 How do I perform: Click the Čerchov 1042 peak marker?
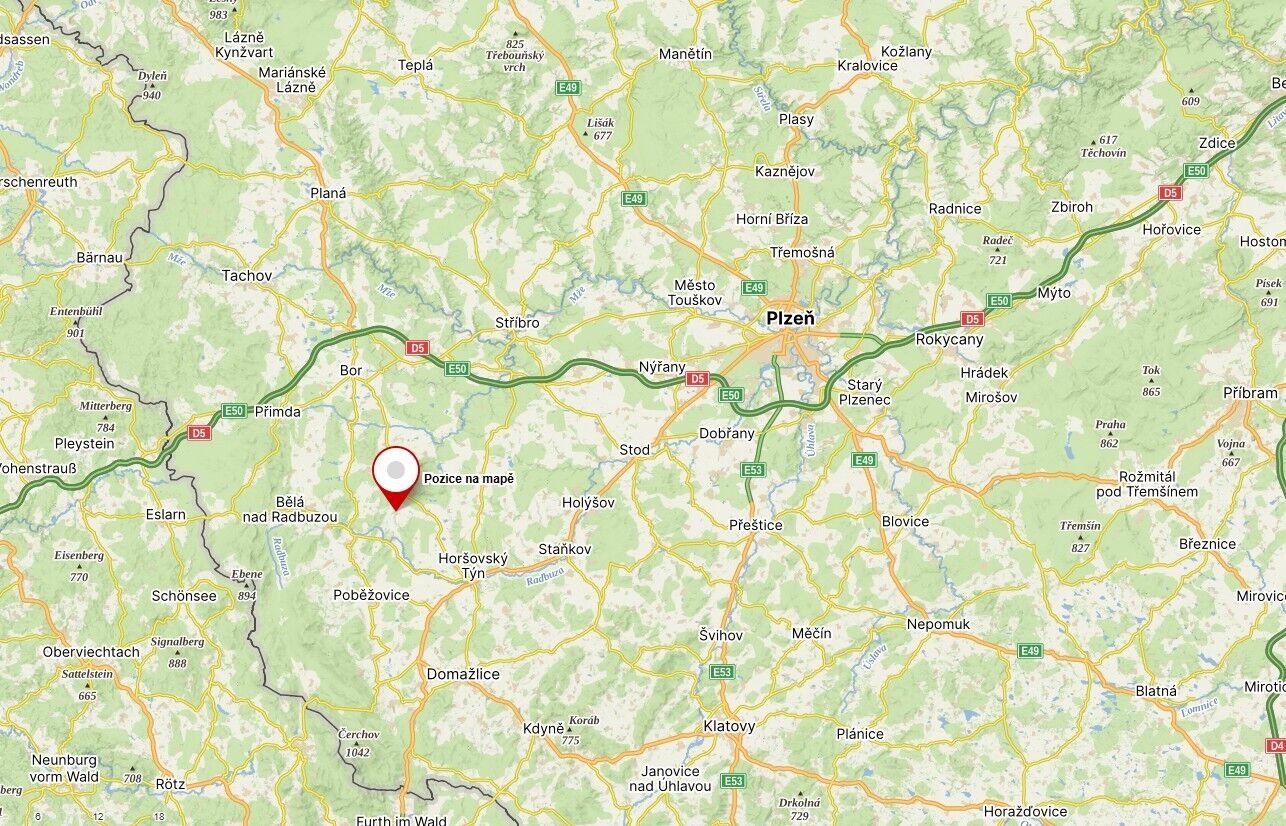(358, 741)
